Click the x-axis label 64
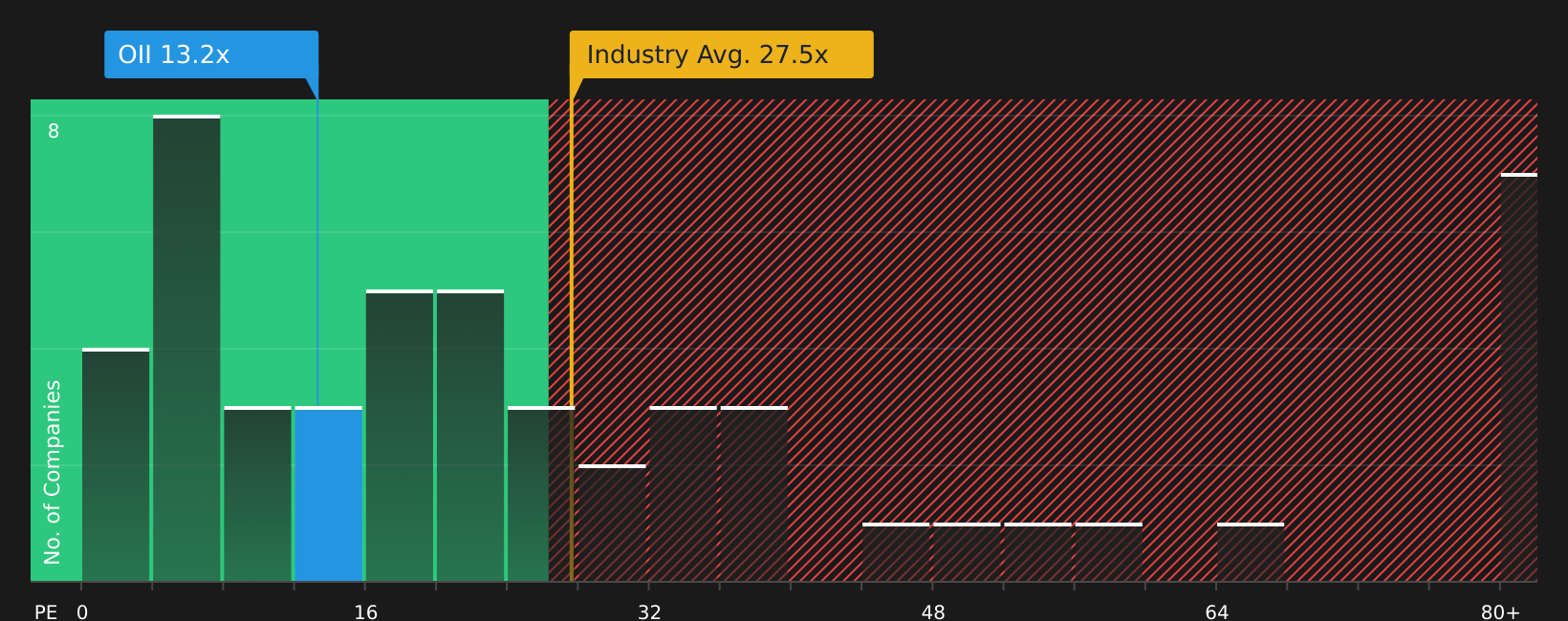Screen dimensions: 1568x621 click(1217, 612)
